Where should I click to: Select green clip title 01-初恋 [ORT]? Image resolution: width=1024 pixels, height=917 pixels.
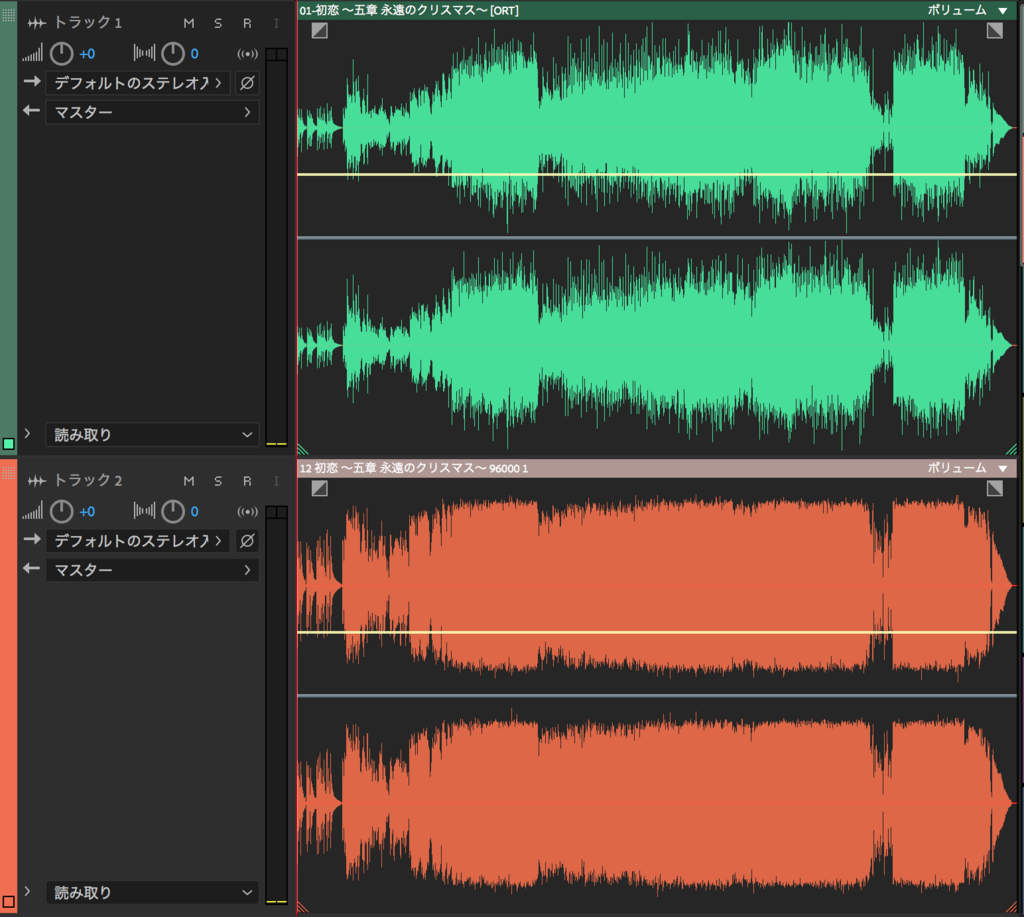point(409,10)
